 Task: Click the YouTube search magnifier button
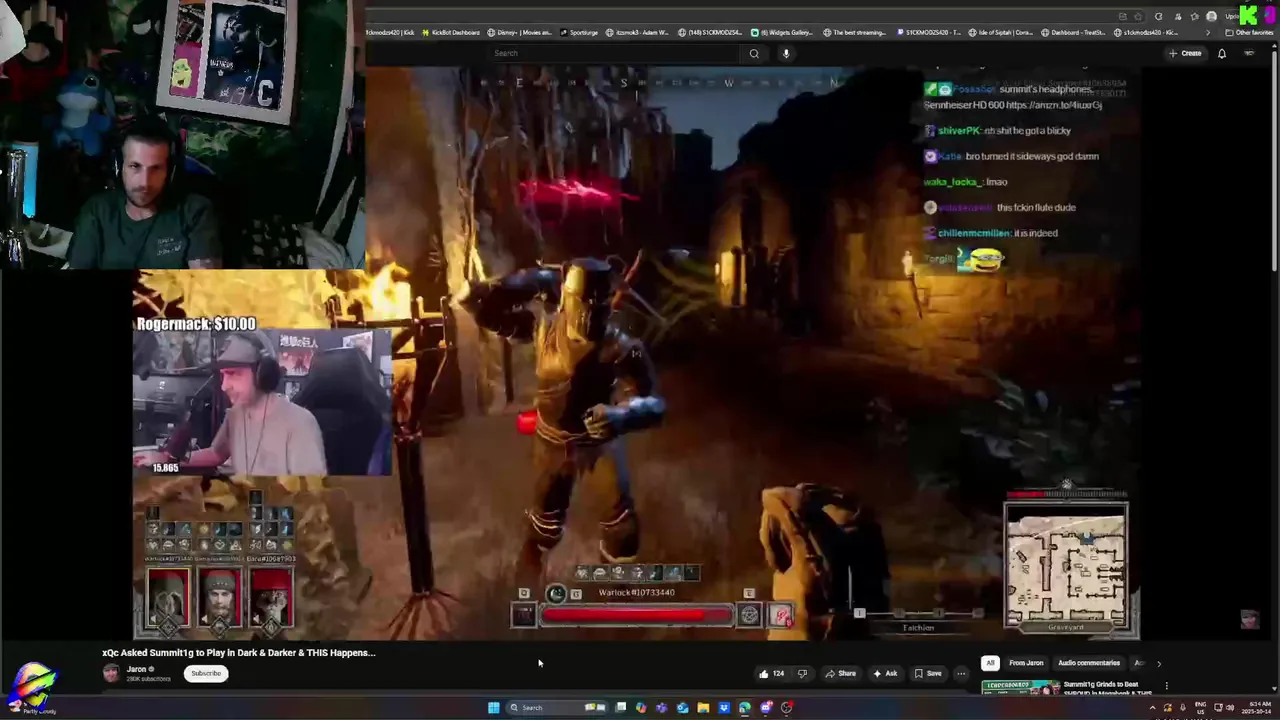click(x=754, y=53)
